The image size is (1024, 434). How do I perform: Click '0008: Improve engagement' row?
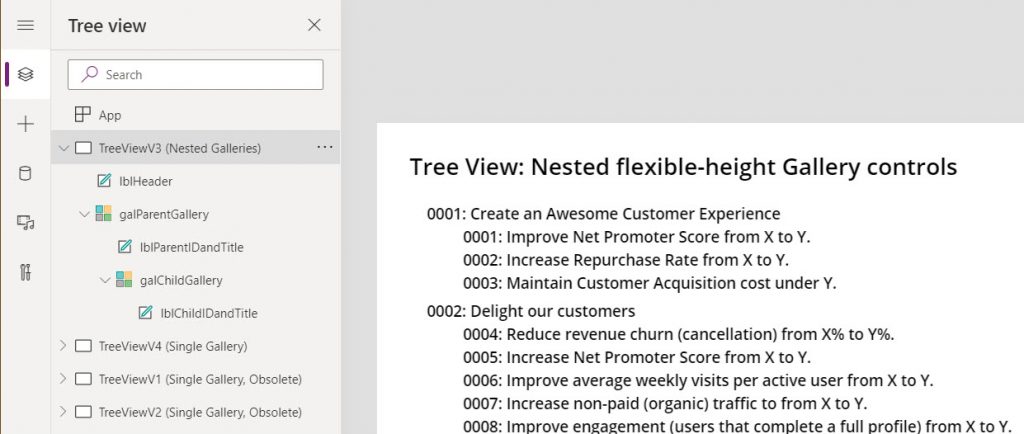[738, 426]
